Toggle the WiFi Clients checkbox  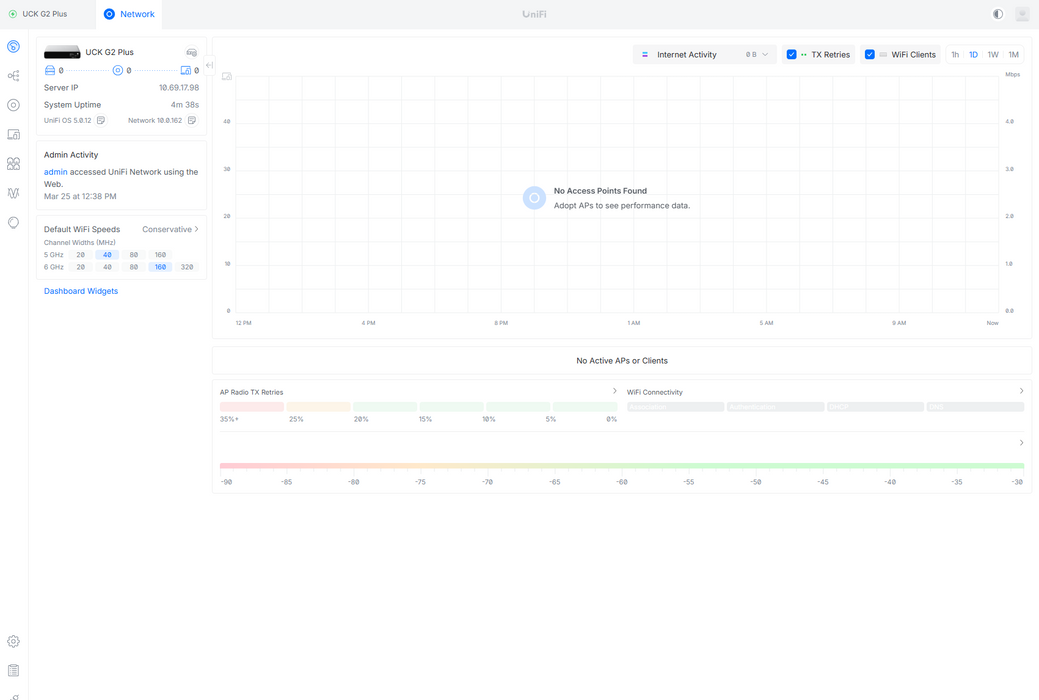869,54
